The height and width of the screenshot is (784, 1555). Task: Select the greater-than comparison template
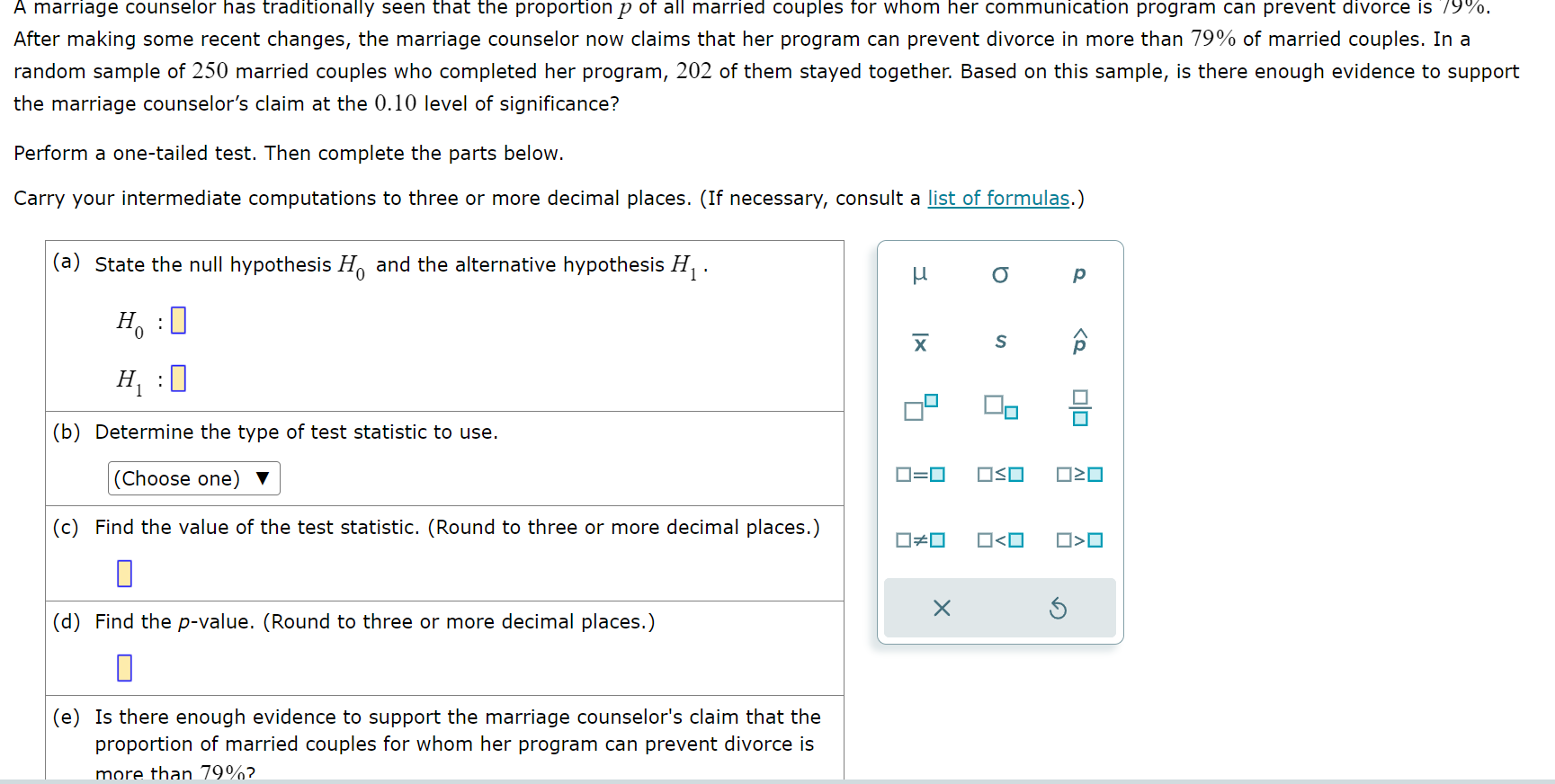pos(1078,539)
